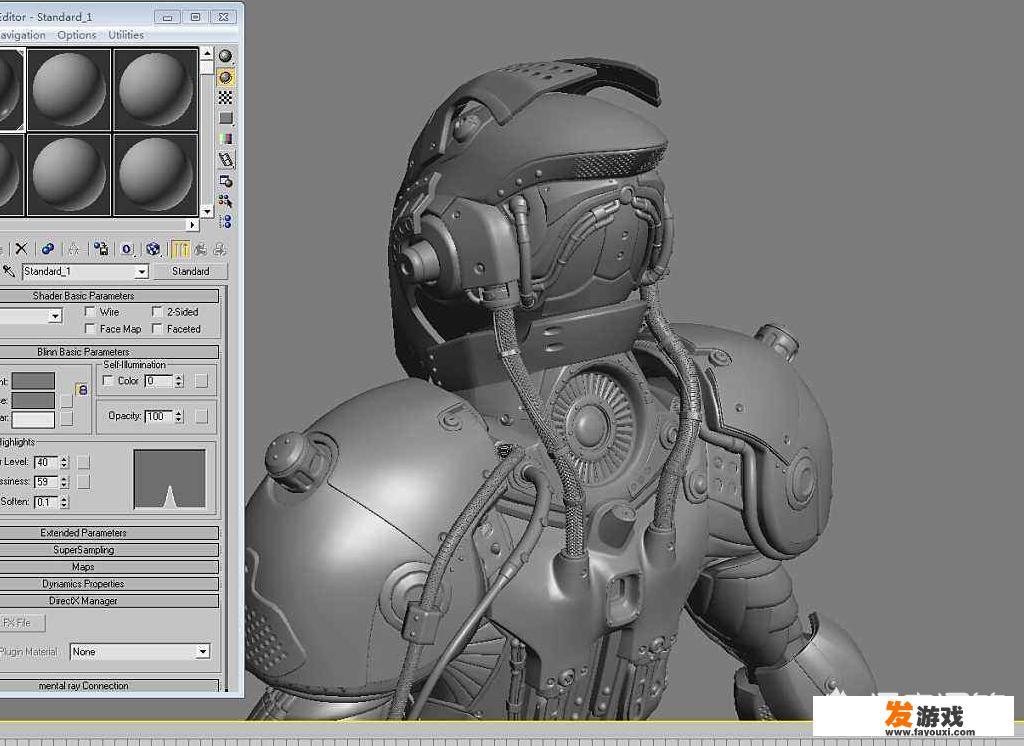Click the Select By Material icon
1024x746 pixels.
coord(226,201)
